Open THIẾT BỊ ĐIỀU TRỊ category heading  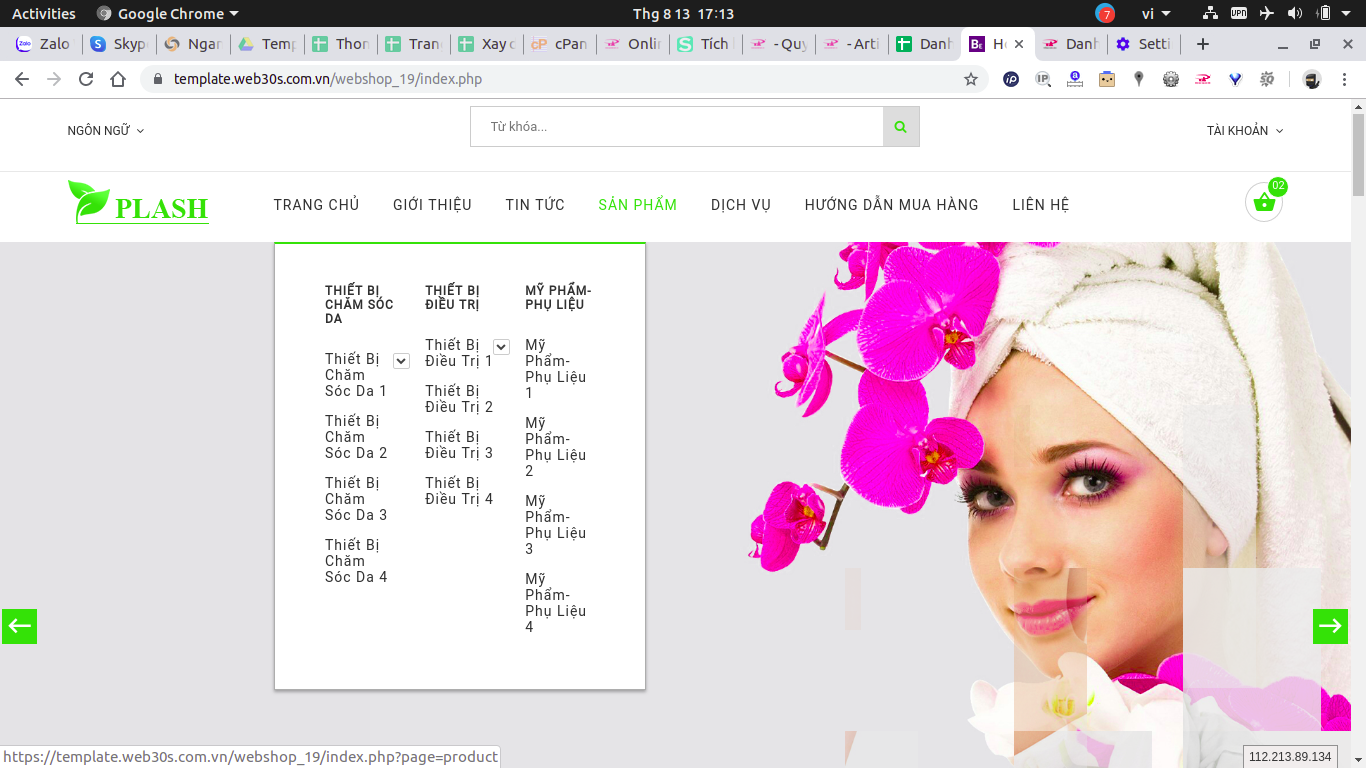452,298
